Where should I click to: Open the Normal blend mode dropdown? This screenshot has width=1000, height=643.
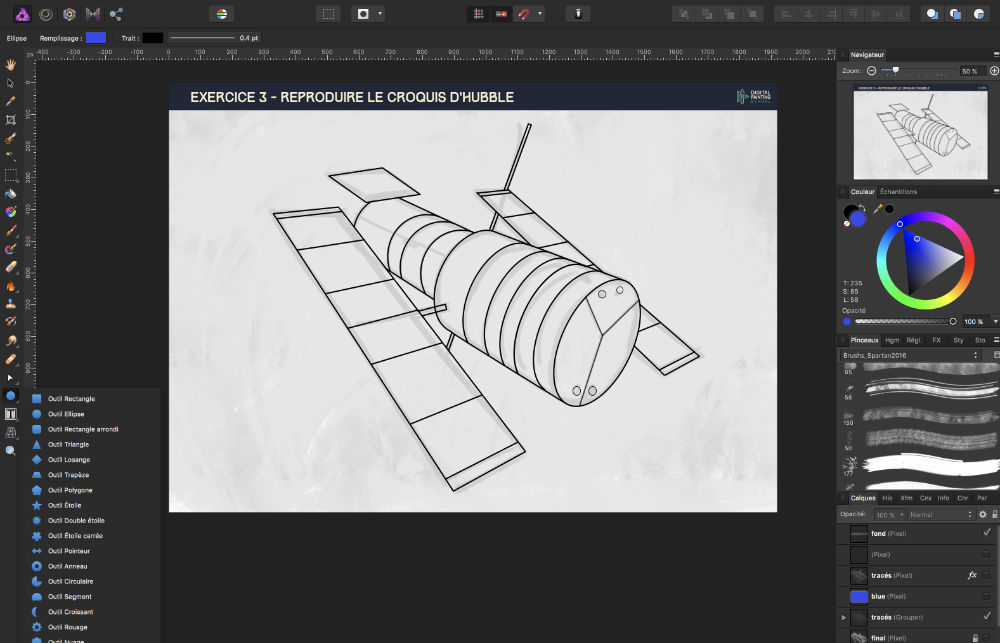click(939, 514)
